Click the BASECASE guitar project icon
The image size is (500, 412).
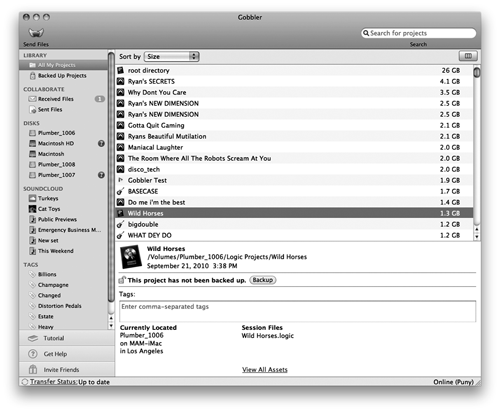121,191
